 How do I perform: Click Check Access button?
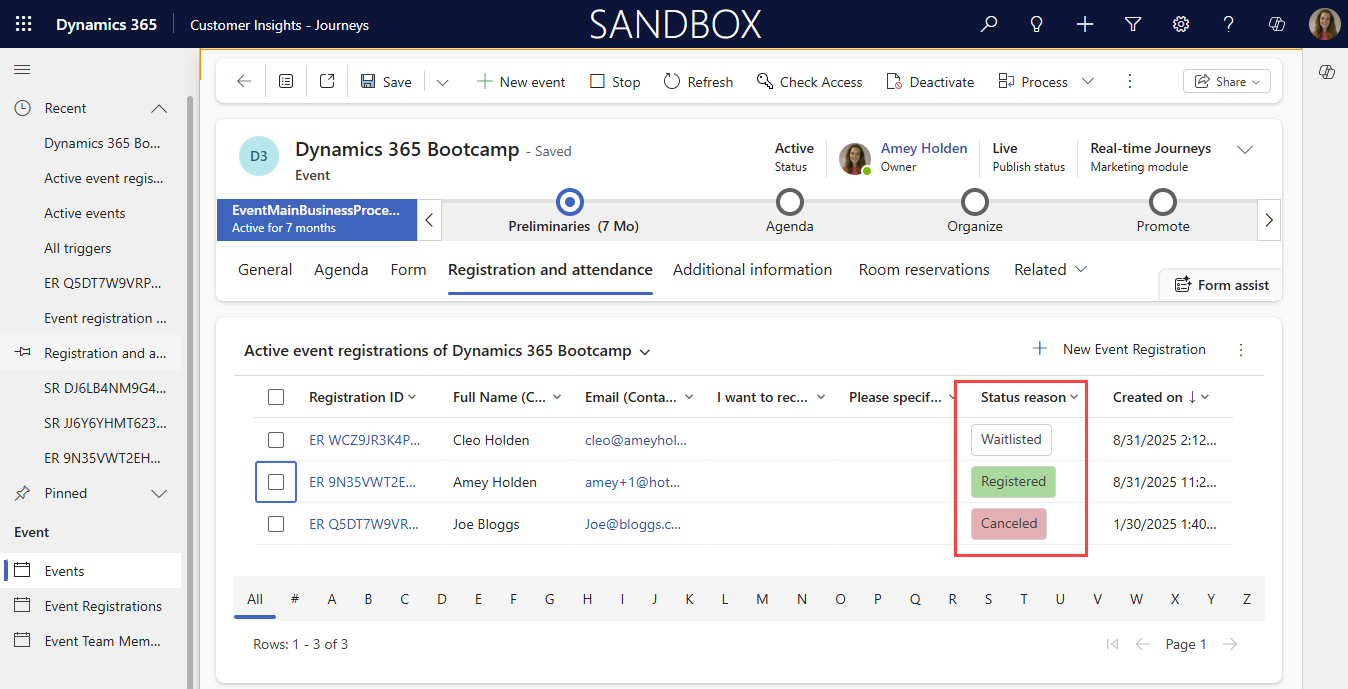click(x=810, y=82)
